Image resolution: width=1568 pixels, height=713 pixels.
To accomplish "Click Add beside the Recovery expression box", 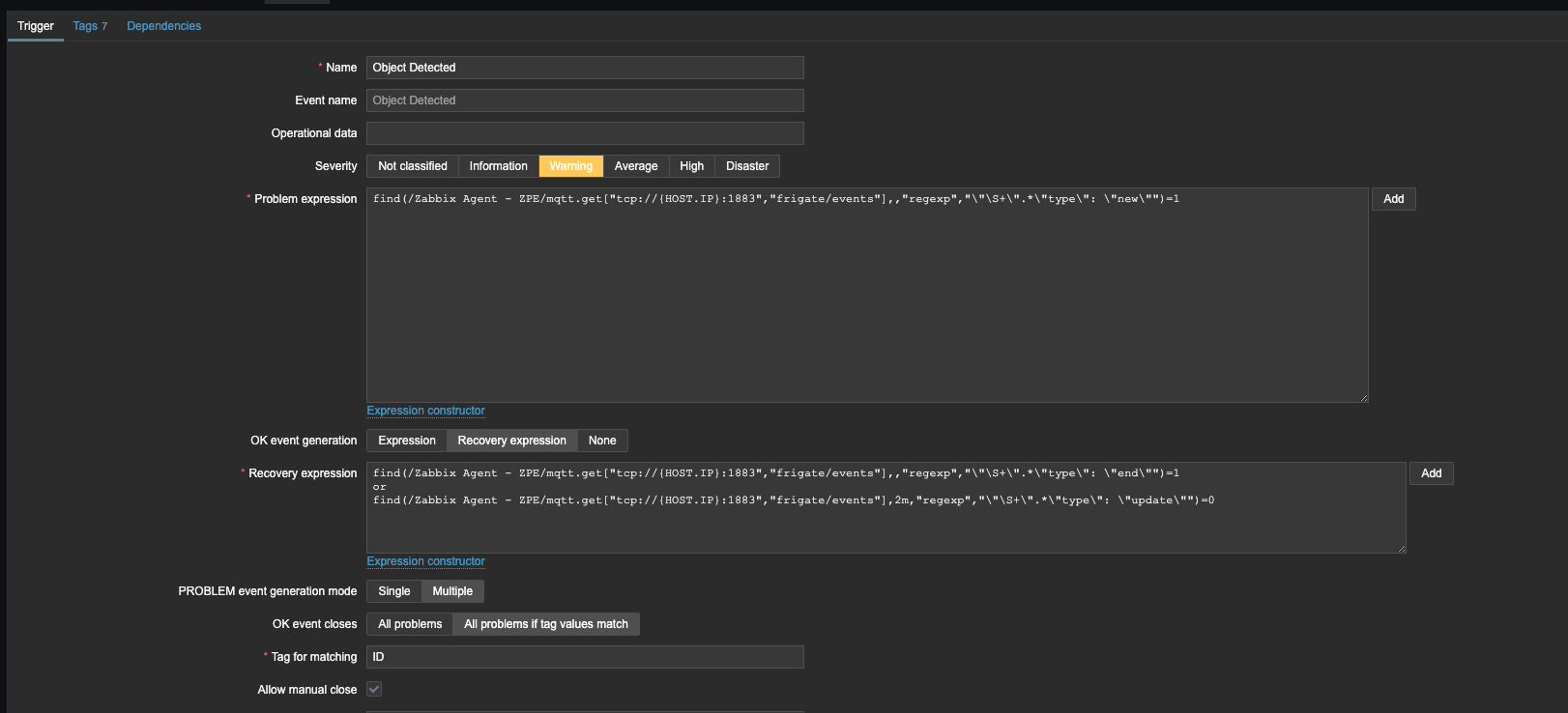I will 1431,473.
